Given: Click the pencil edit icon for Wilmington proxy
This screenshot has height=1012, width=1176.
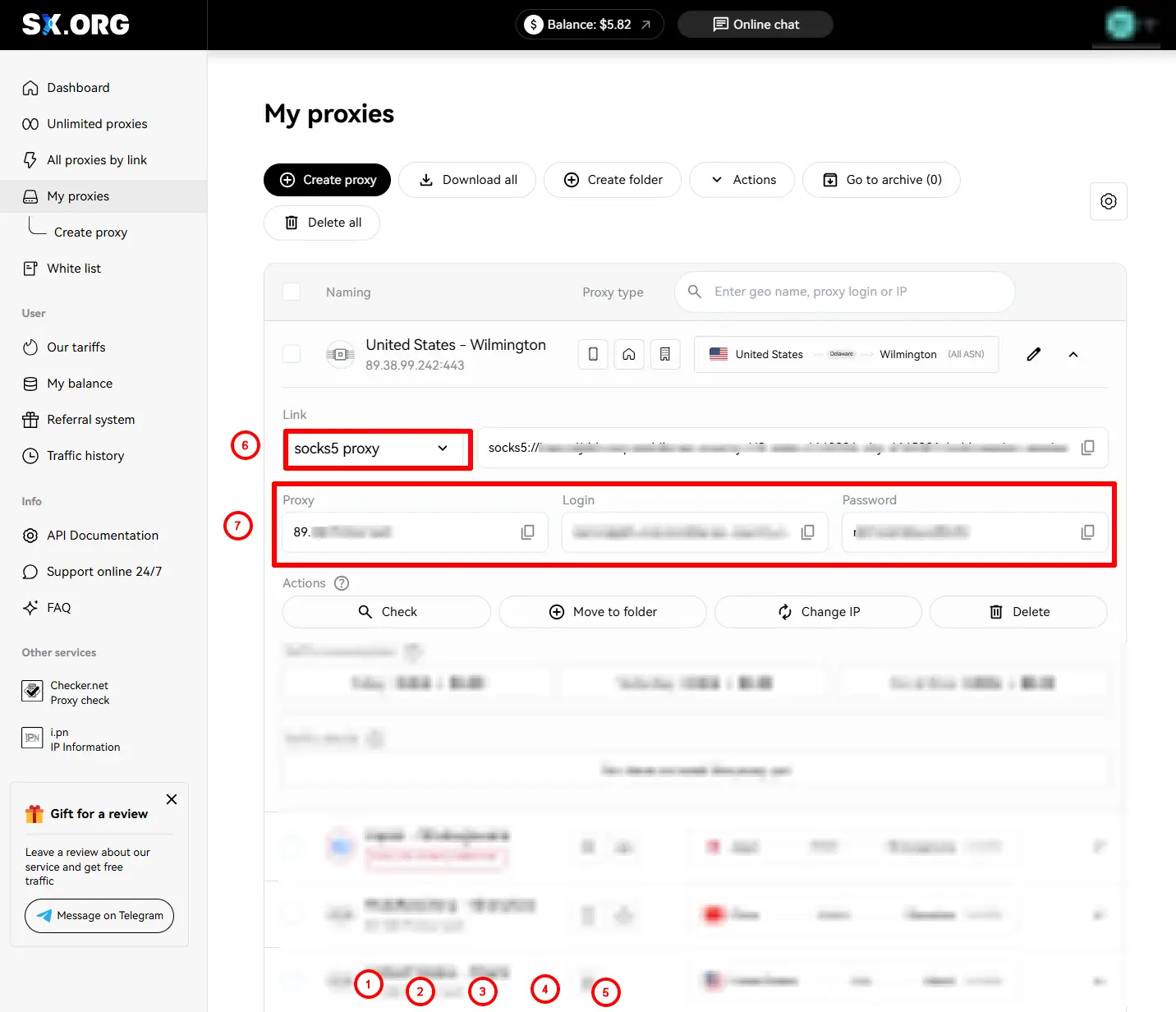Looking at the screenshot, I should (1033, 354).
